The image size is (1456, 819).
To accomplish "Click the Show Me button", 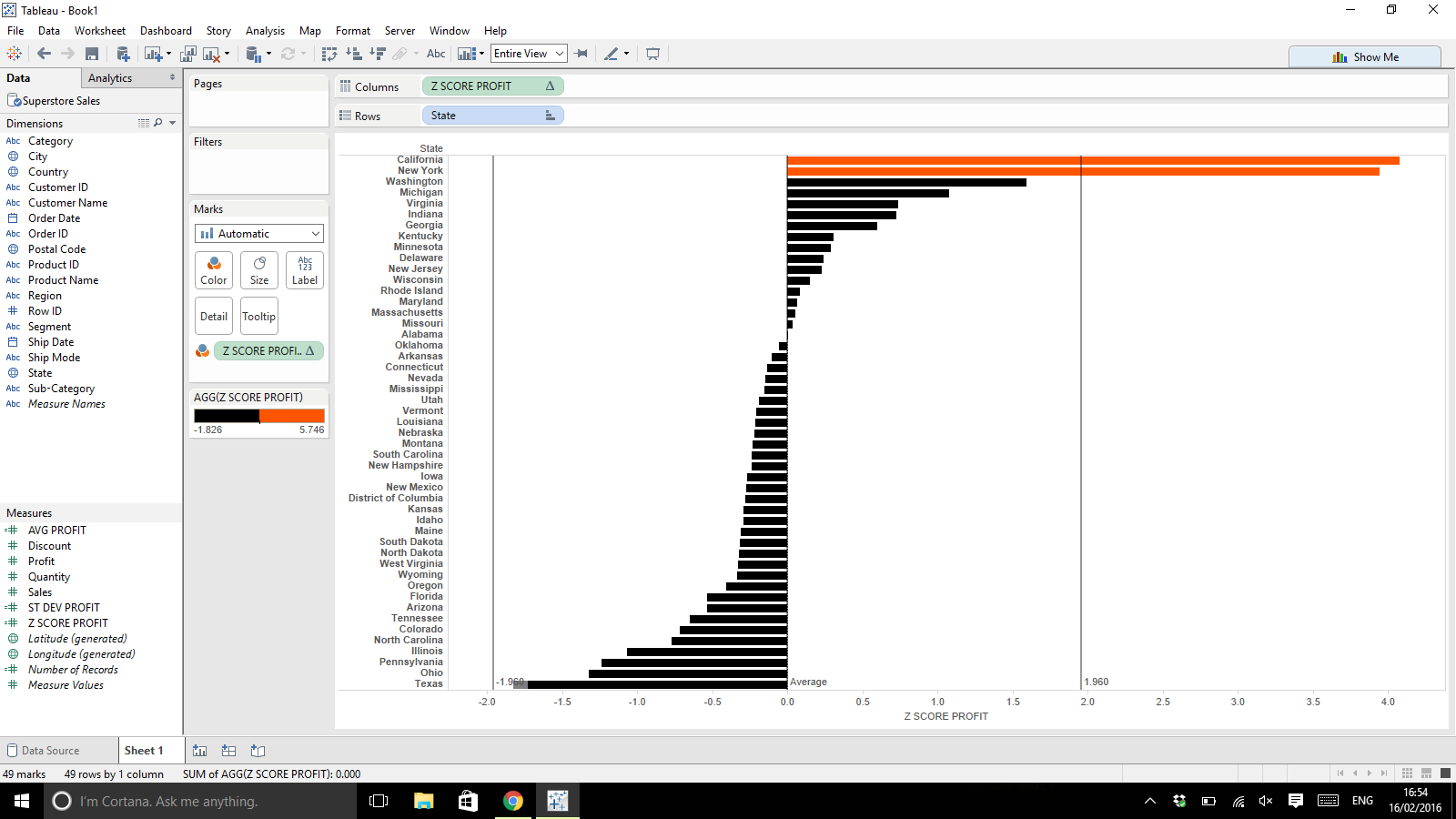I will click(1365, 56).
